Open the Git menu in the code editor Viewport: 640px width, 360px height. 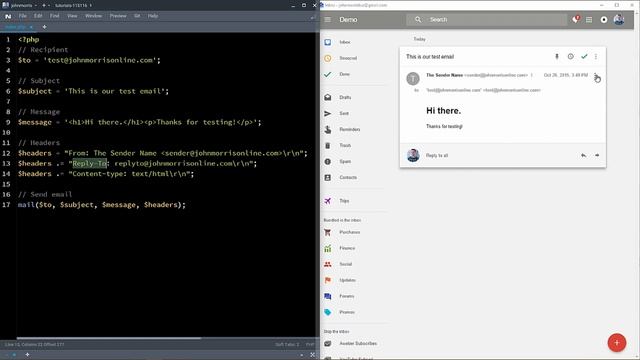pyautogui.click(x=137, y=16)
